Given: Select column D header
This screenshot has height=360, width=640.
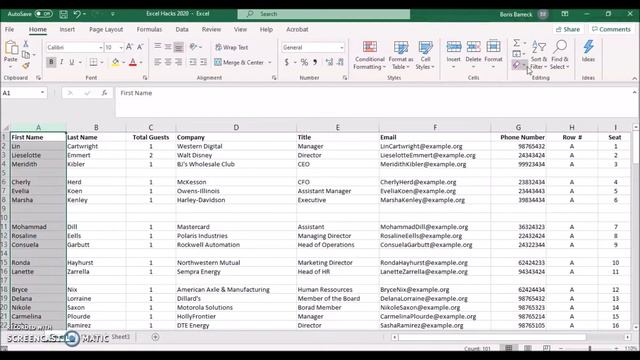Looking at the screenshot, I should pyautogui.click(x=236, y=128).
